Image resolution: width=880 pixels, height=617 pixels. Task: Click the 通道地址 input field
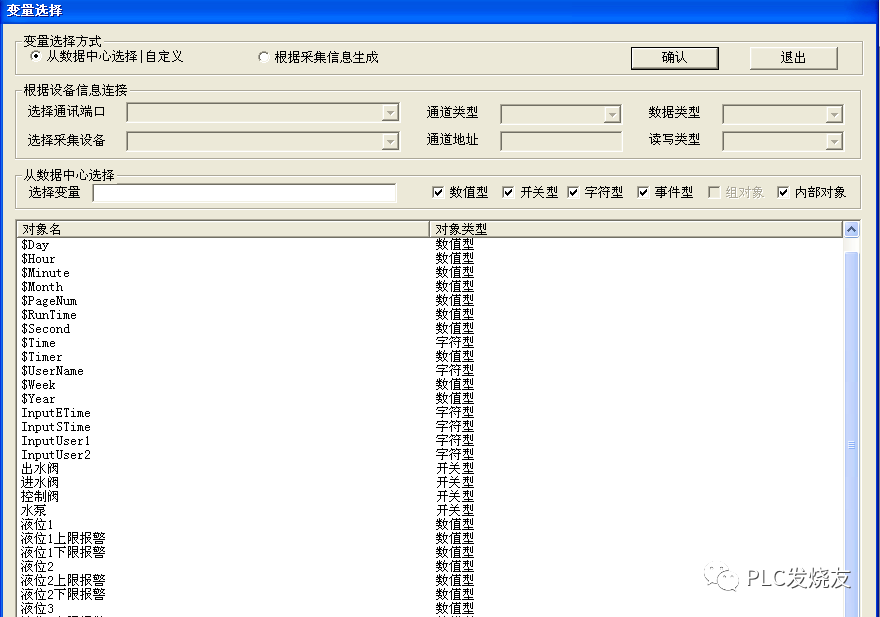tap(560, 141)
